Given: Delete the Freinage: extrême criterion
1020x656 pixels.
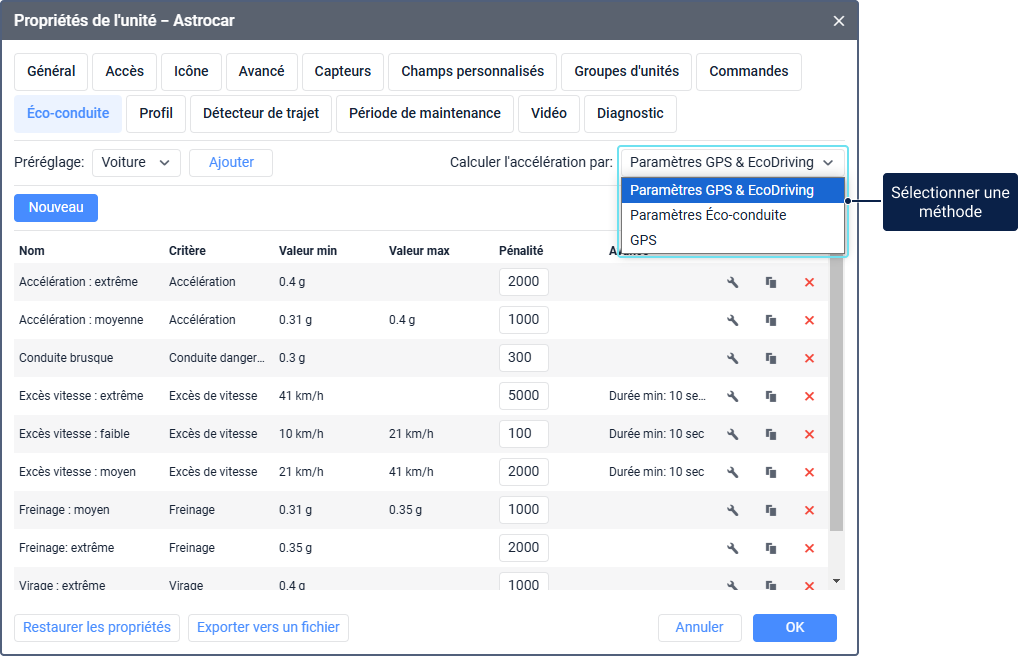Looking at the screenshot, I should point(809,549).
